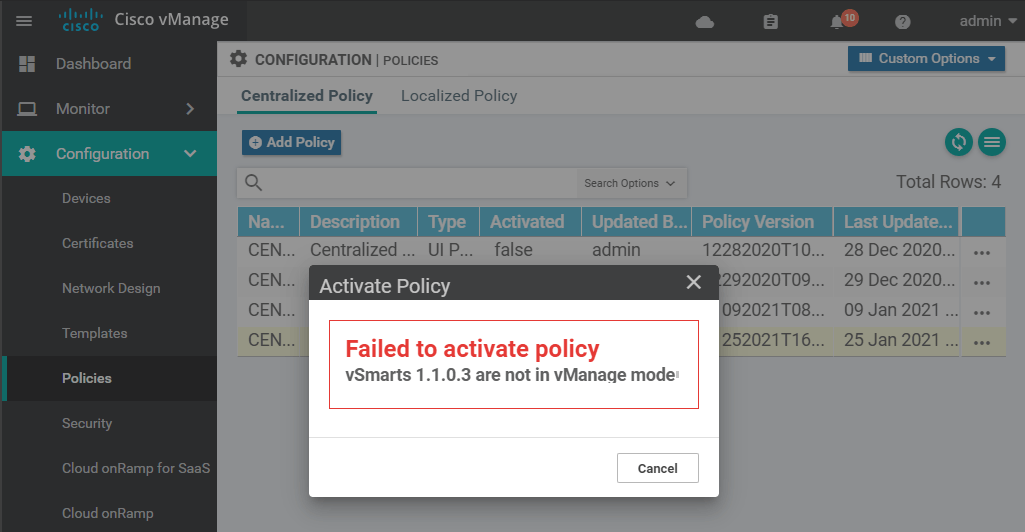Close the Activate Policy dialog
The width and height of the screenshot is (1025, 532).
[694, 282]
